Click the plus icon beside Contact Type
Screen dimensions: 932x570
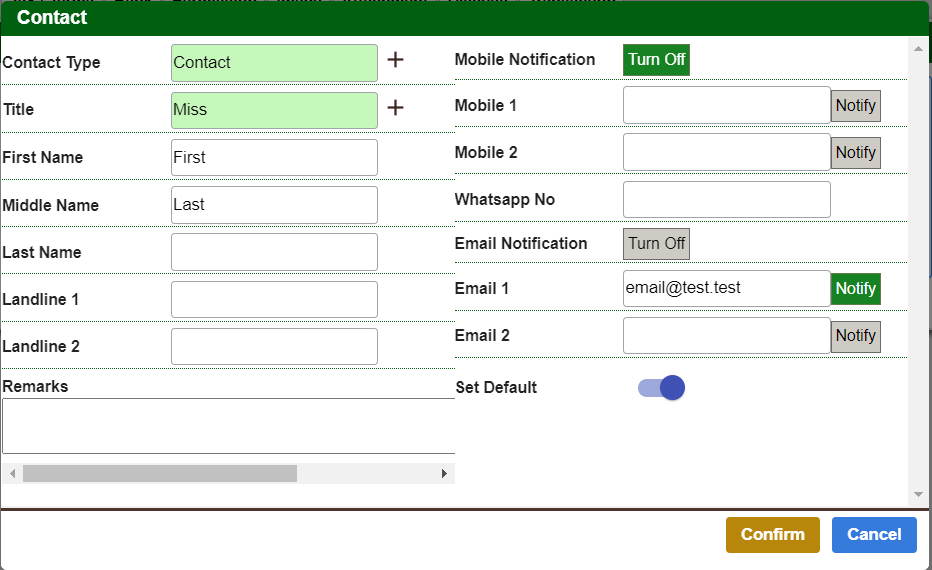click(x=395, y=60)
